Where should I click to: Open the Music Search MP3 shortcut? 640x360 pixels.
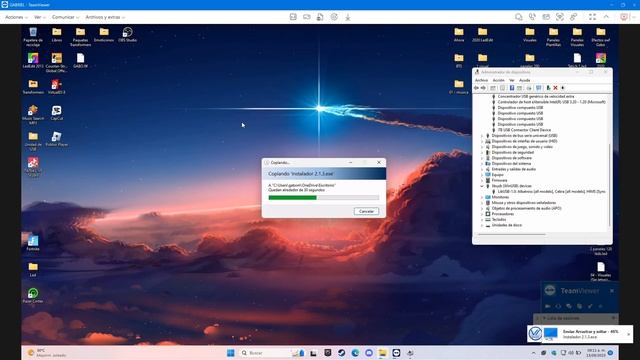click(33, 114)
